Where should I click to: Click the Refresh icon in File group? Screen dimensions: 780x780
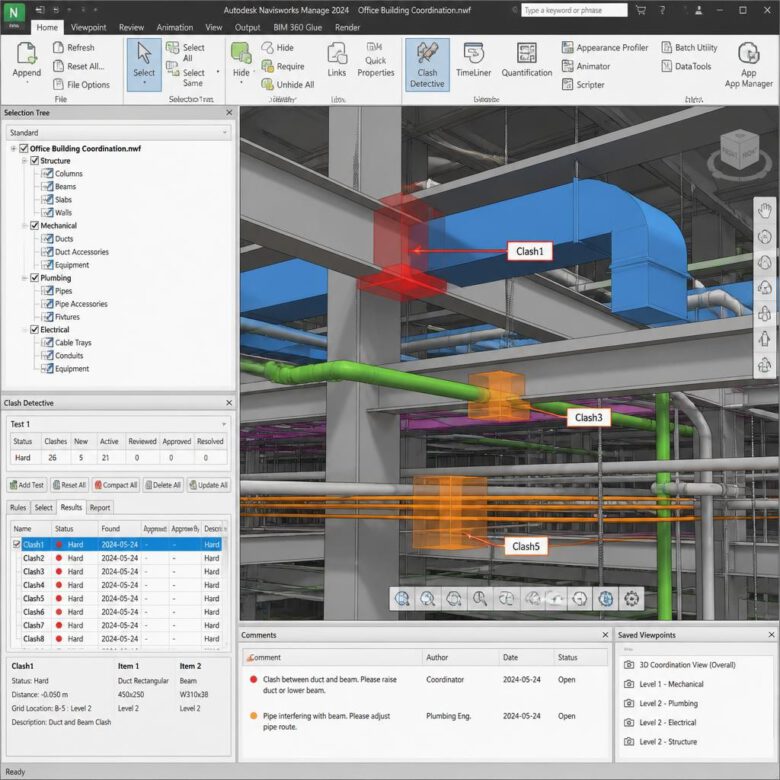pos(58,47)
